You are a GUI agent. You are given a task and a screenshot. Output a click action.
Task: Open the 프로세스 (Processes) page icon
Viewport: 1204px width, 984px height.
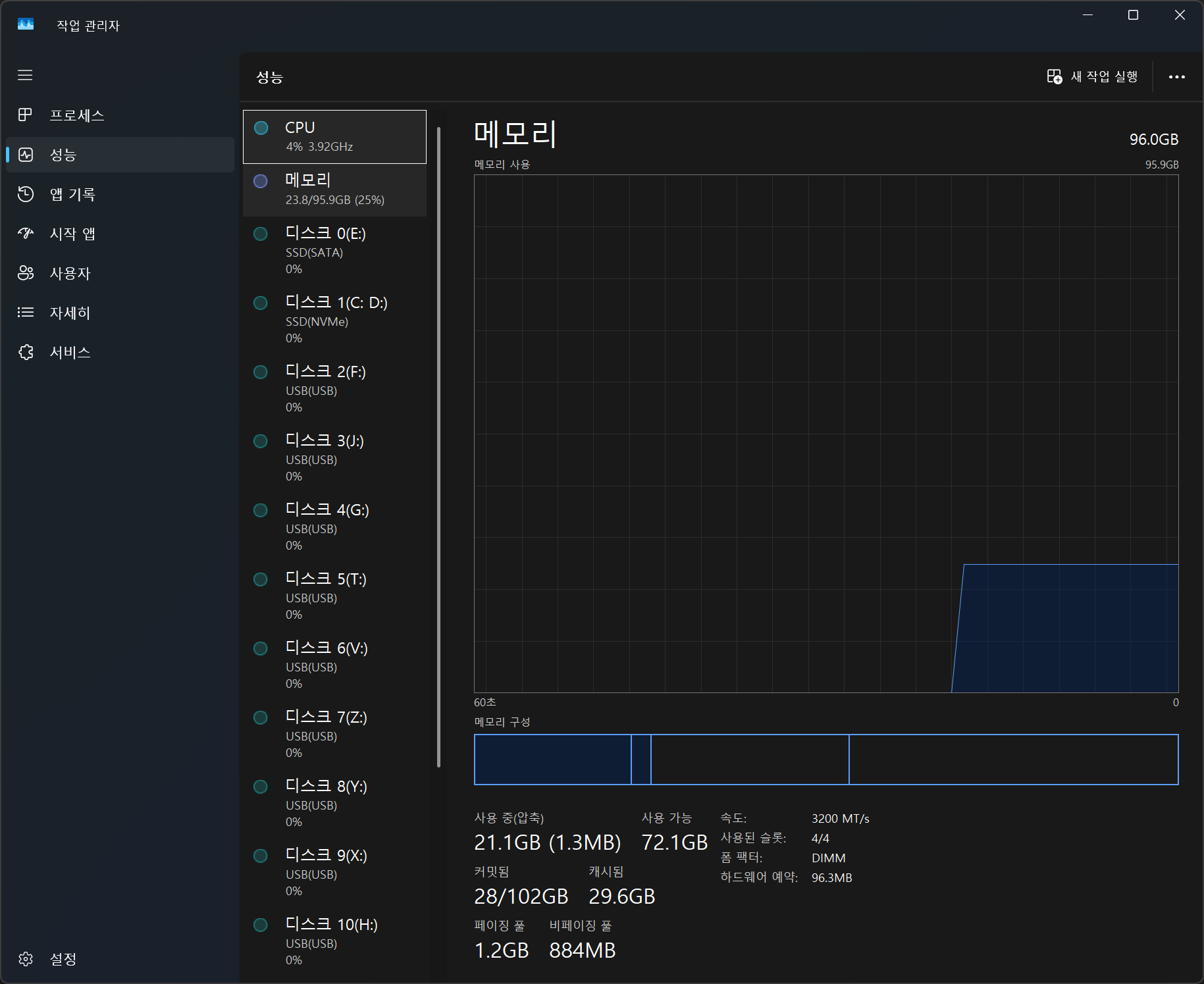(25, 115)
